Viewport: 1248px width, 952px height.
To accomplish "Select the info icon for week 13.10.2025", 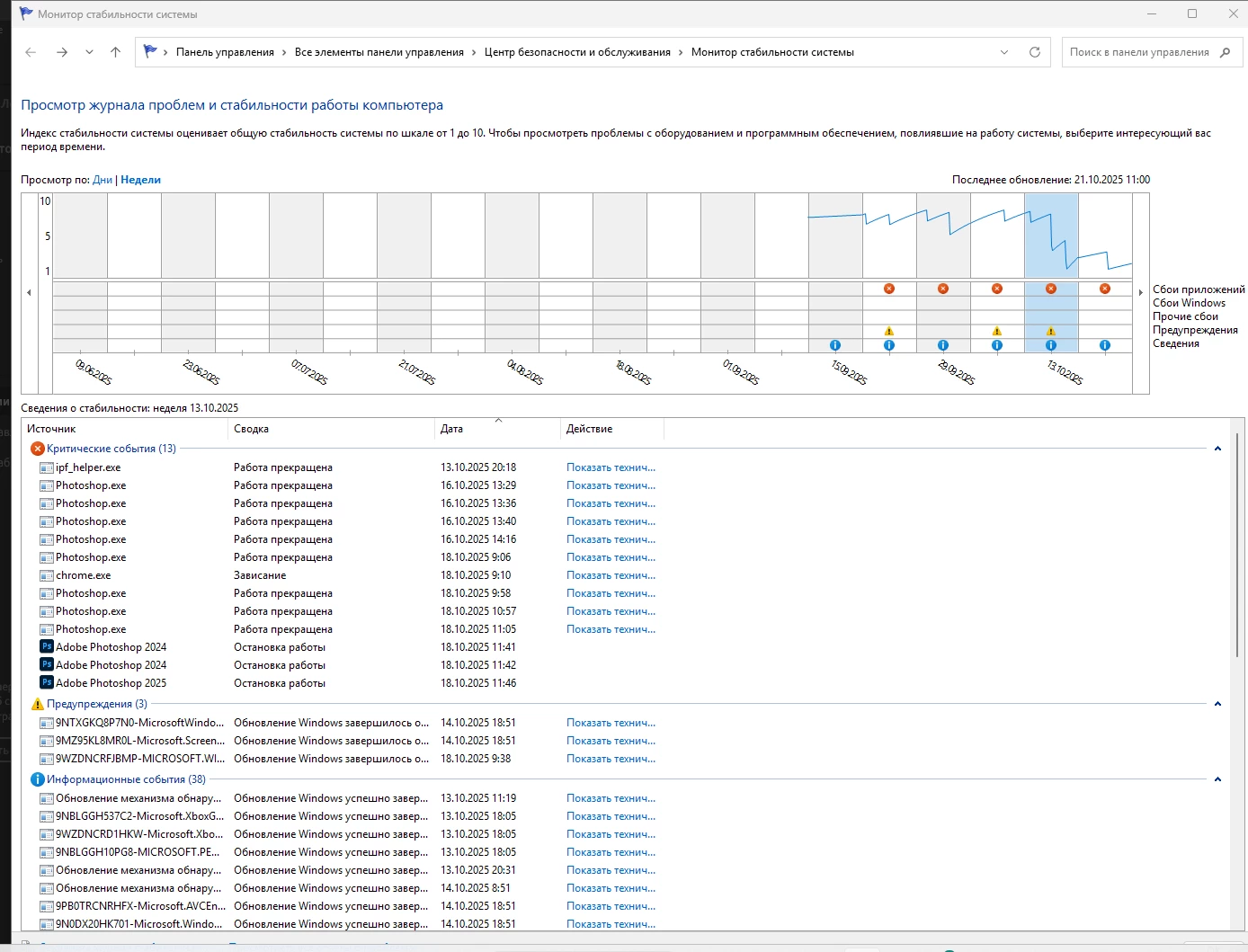I will [x=1051, y=345].
